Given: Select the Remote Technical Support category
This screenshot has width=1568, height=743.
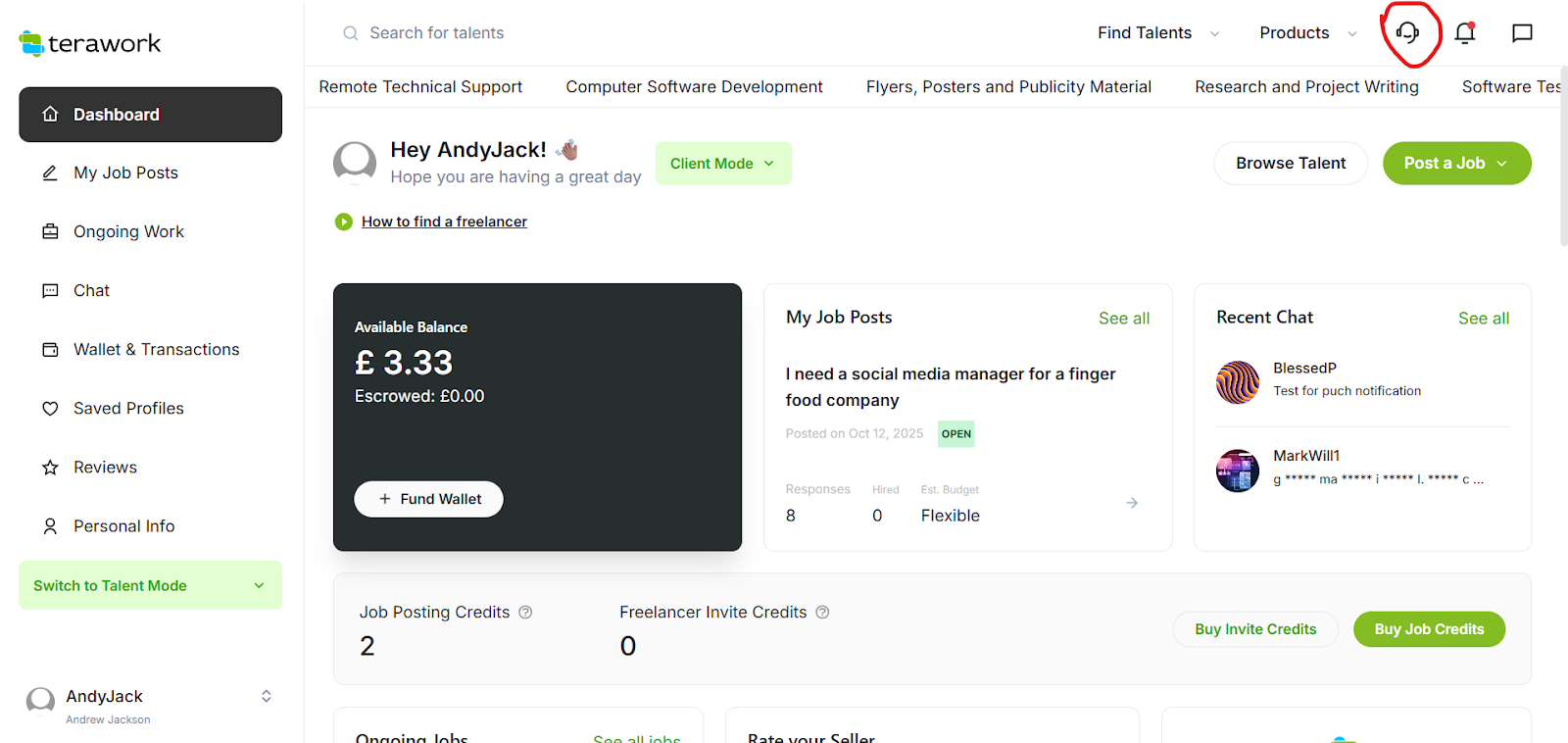Looking at the screenshot, I should pyautogui.click(x=420, y=87).
